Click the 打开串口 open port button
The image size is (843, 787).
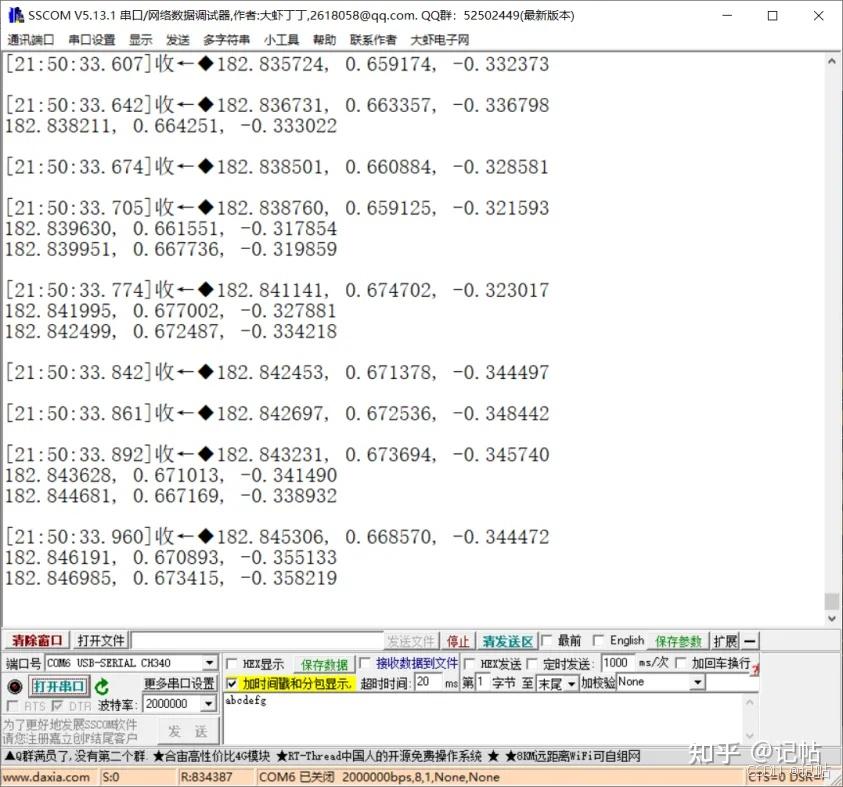pos(58,686)
